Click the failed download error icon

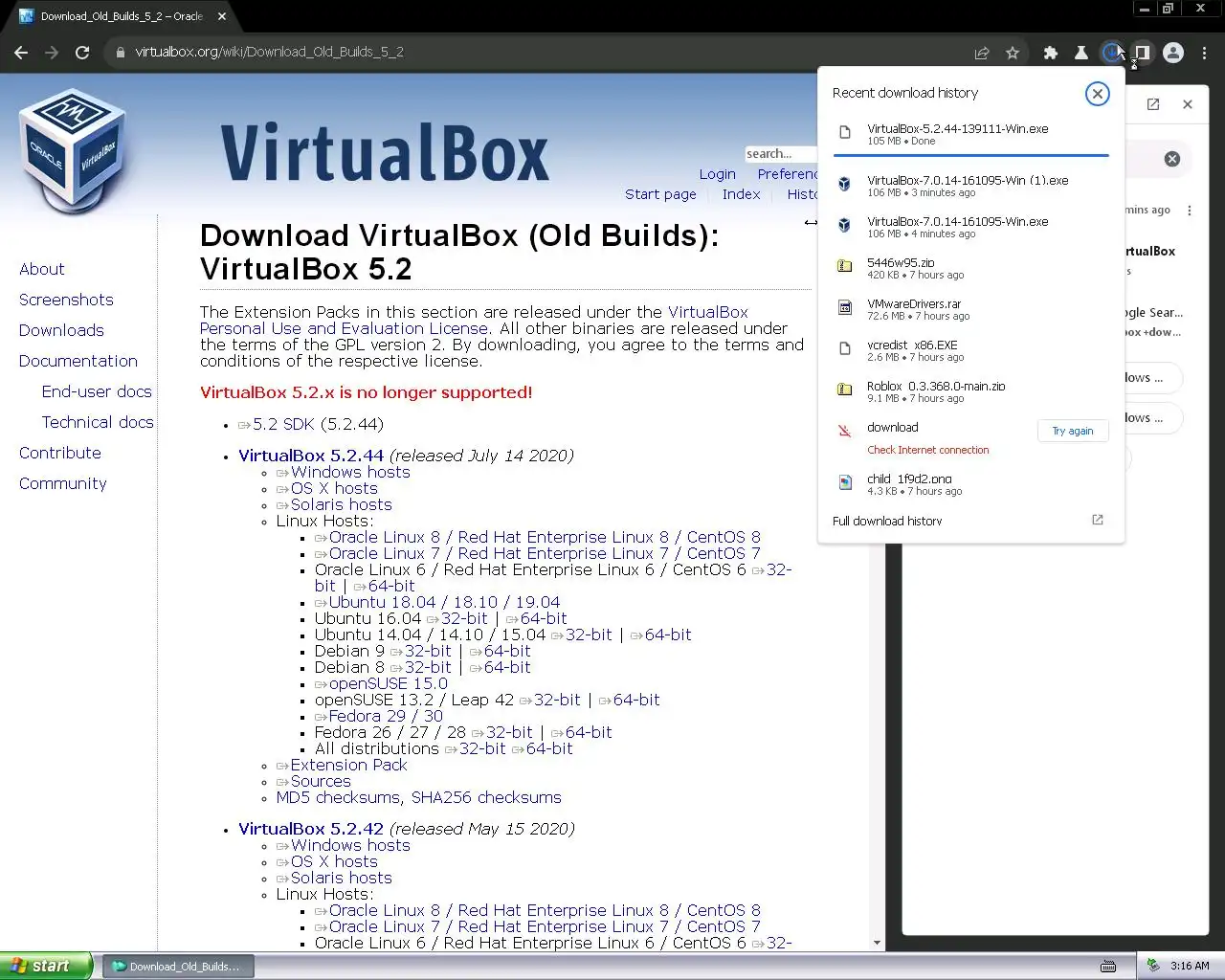click(x=845, y=431)
